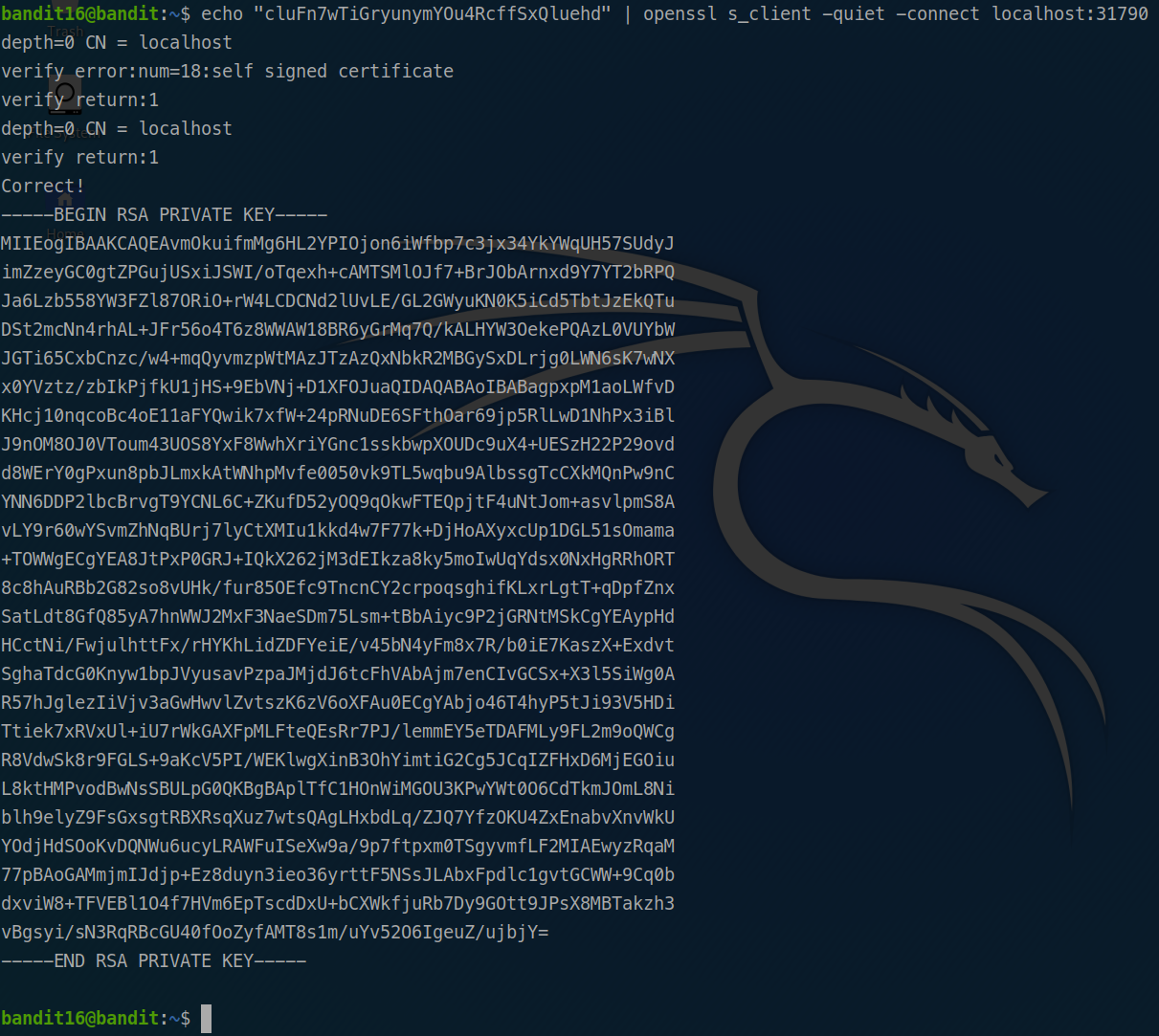The image size is (1159, 1036).
Task: Click the second "verify return:1" line
Action: 79,157
